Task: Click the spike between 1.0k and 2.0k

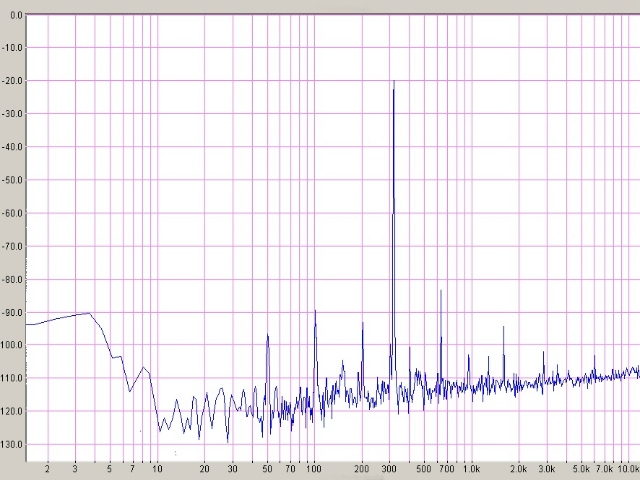Action: coord(503,327)
